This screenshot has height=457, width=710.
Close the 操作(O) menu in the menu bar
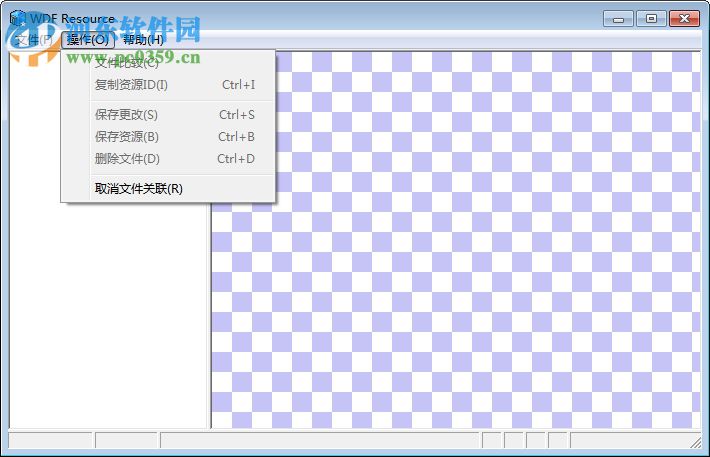click(x=88, y=40)
